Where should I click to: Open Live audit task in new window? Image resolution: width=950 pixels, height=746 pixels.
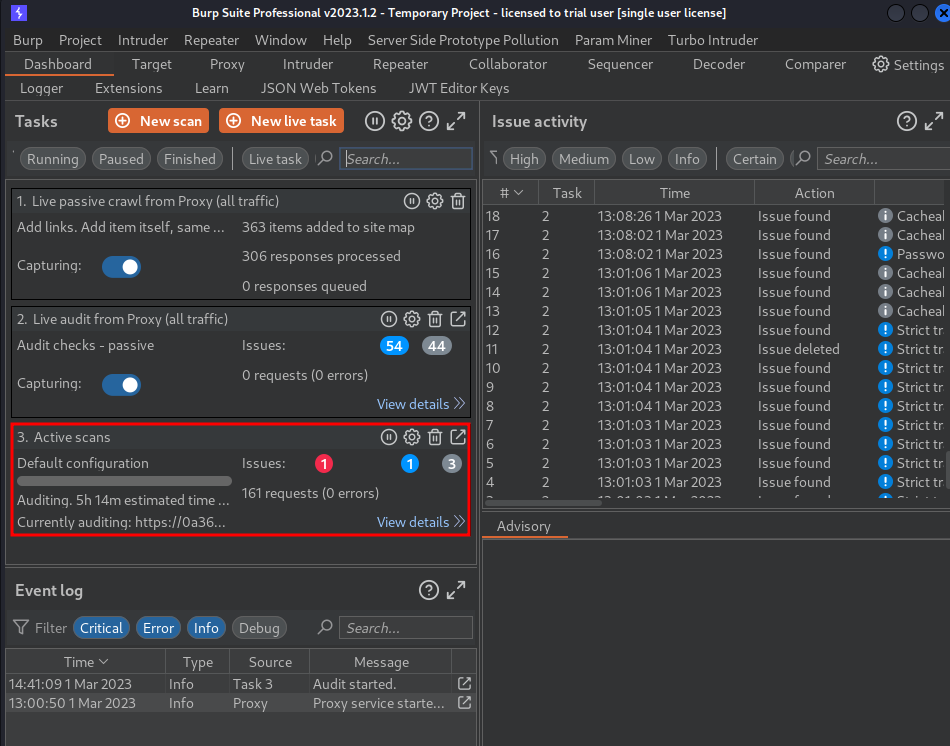pos(458,319)
